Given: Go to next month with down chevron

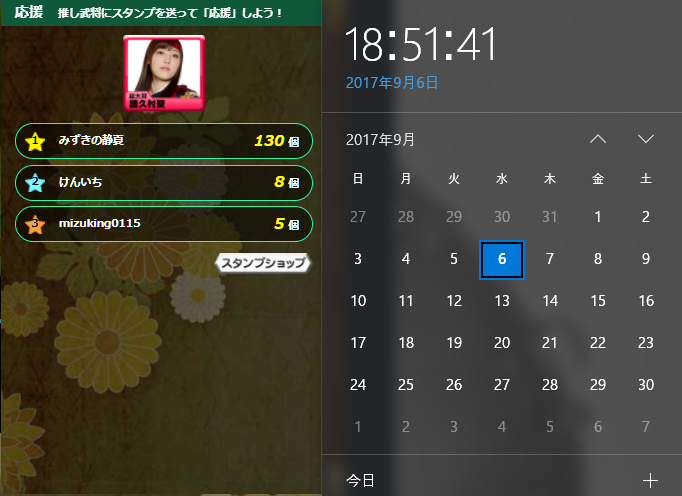Looking at the screenshot, I should pyautogui.click(x=645, y=139).
